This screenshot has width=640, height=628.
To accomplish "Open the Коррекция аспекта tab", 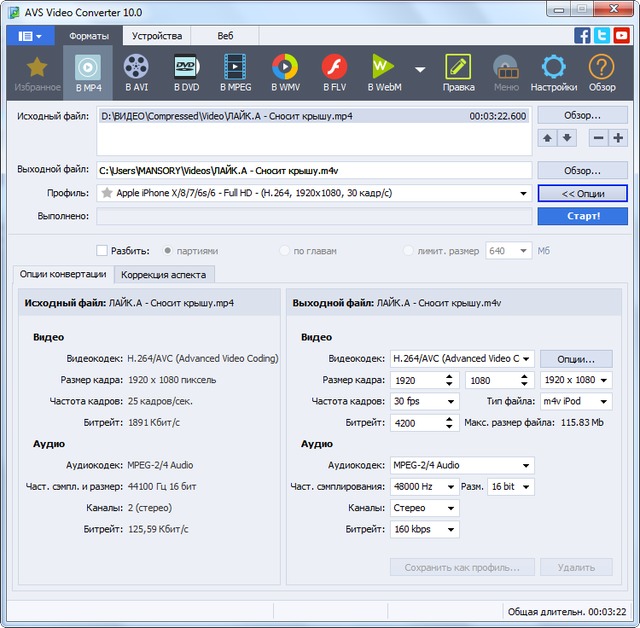I will [164, 275].
